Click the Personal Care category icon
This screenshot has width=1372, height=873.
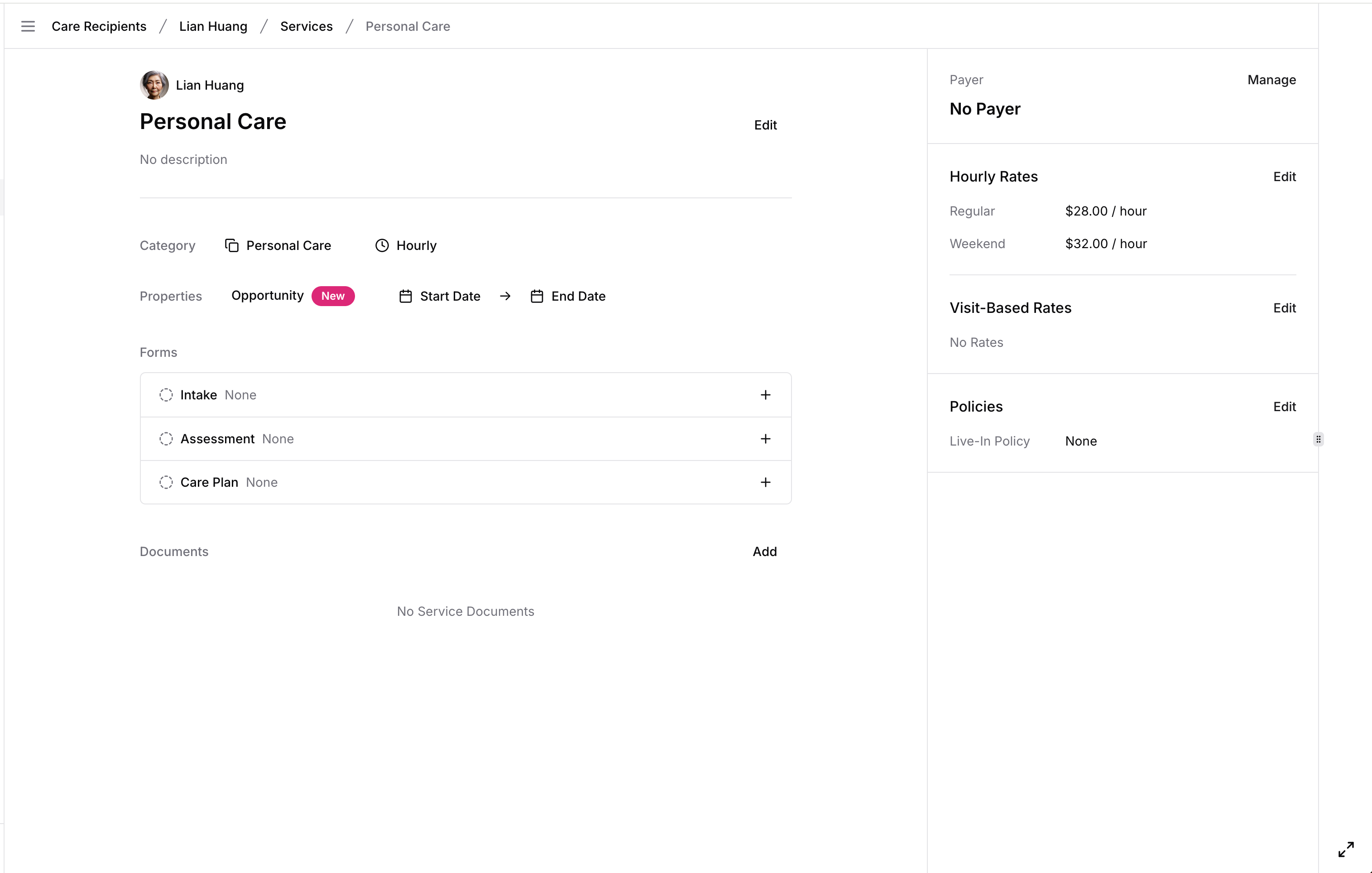[x=232, y=244]
